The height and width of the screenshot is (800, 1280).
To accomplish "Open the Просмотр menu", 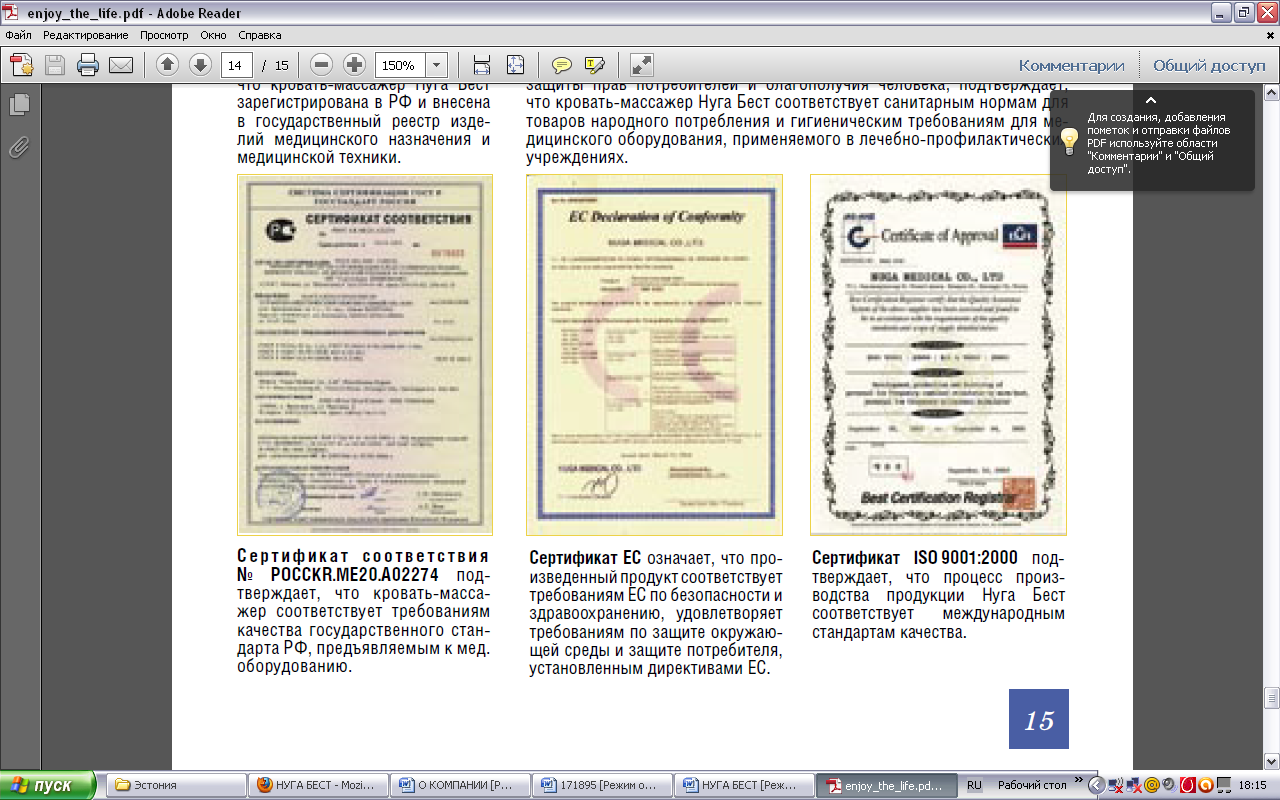I will click(164, 34).
